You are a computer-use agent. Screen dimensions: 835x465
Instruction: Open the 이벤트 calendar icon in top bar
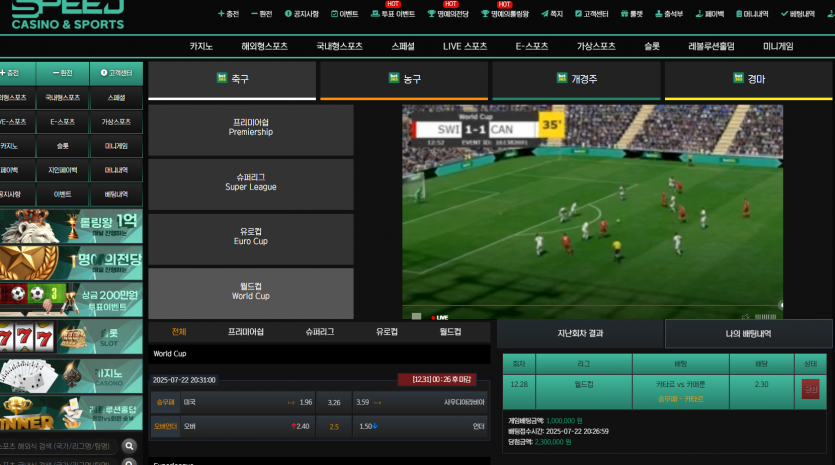(x=334, y=14)
